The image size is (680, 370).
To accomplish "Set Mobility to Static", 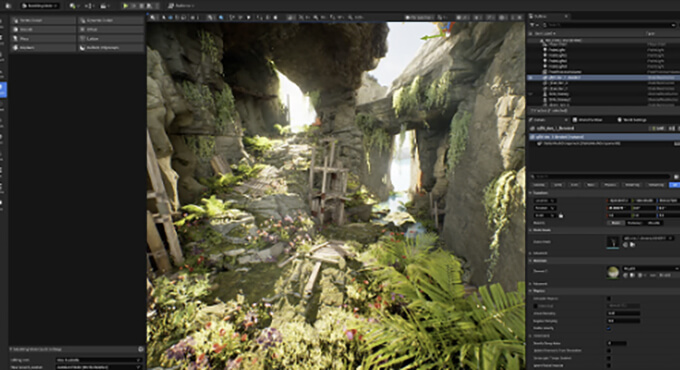I will (x=615, y=223).
